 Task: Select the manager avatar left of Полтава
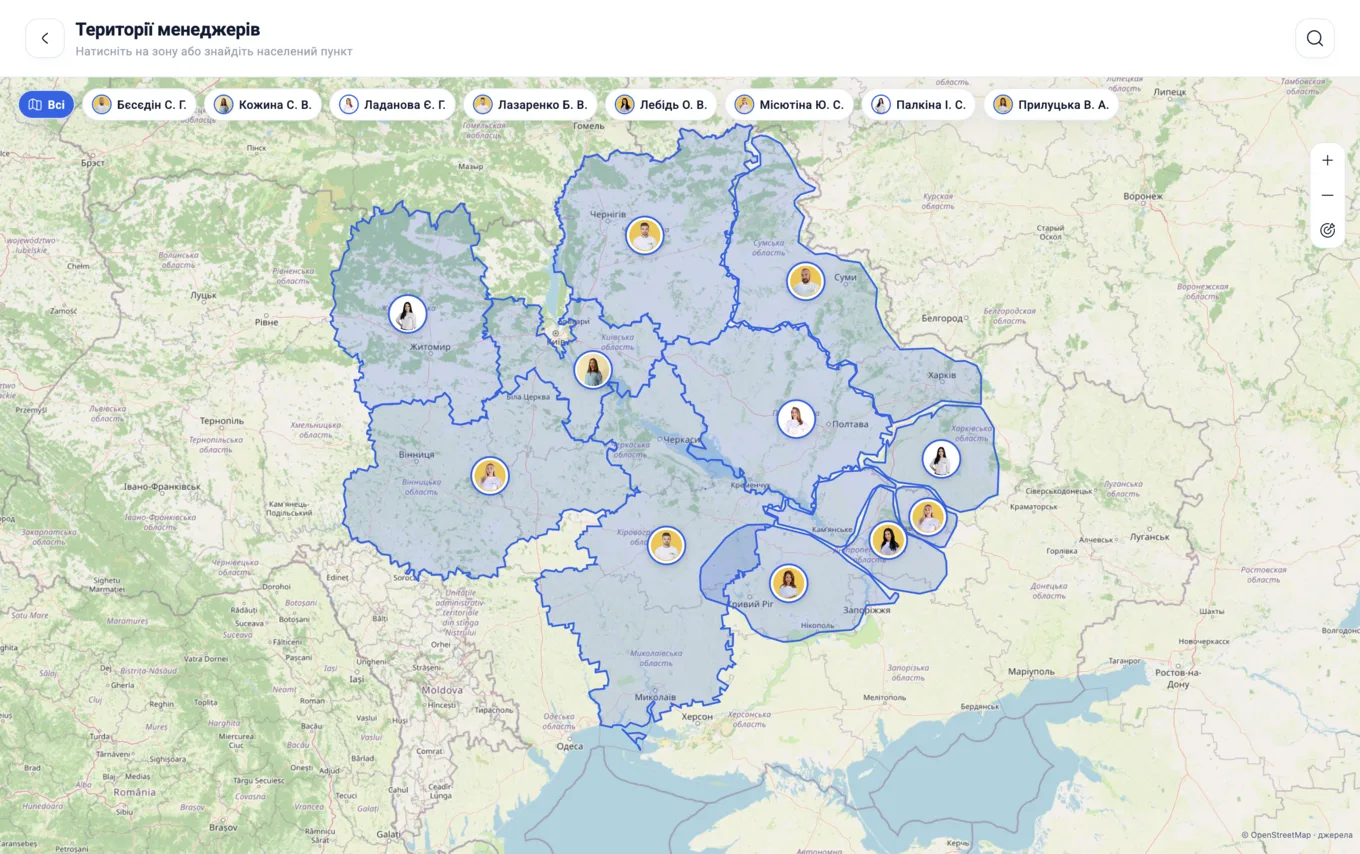[796, 419]
